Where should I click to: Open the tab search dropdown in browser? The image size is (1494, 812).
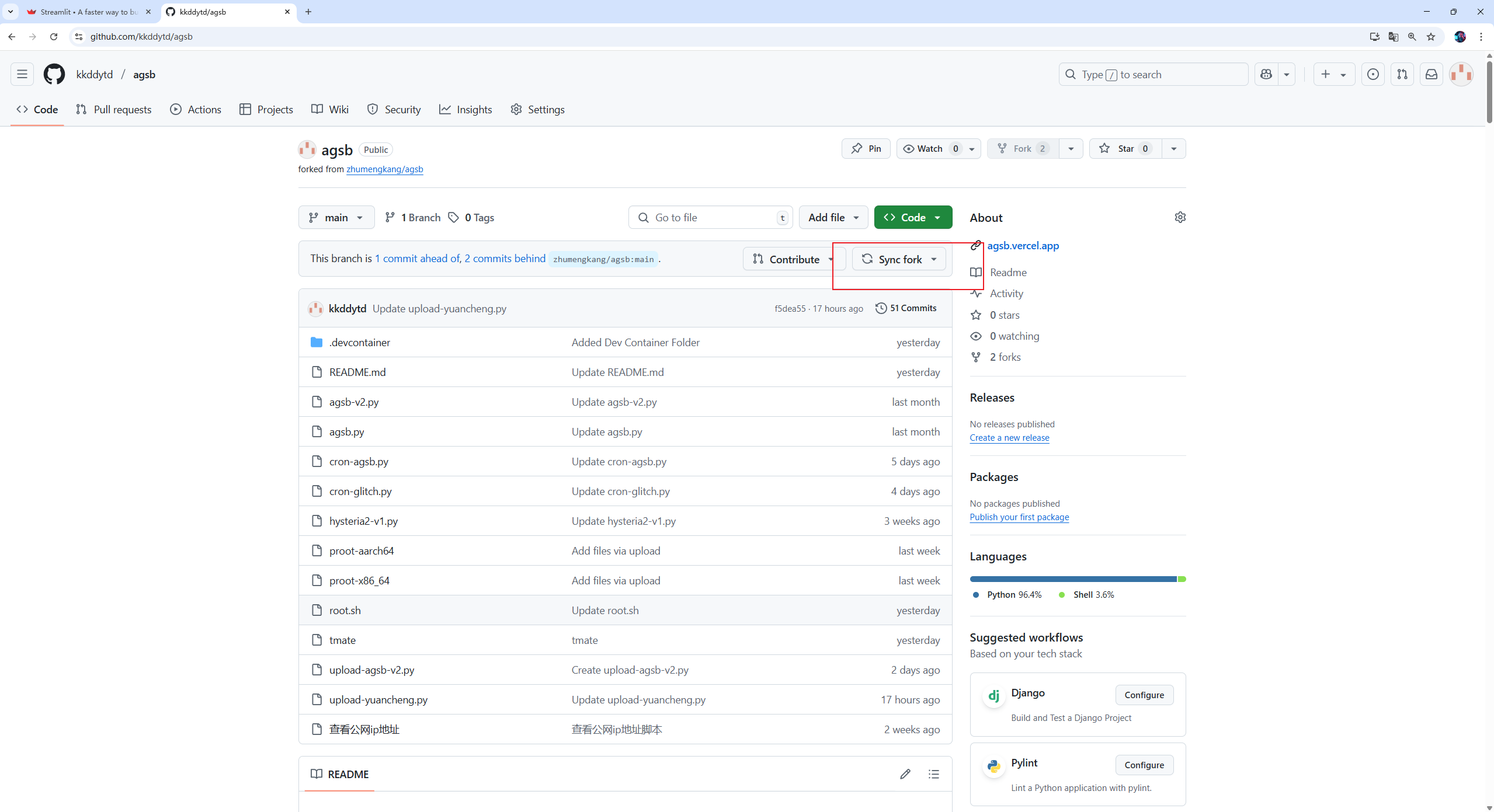click(x=11, y=12)
